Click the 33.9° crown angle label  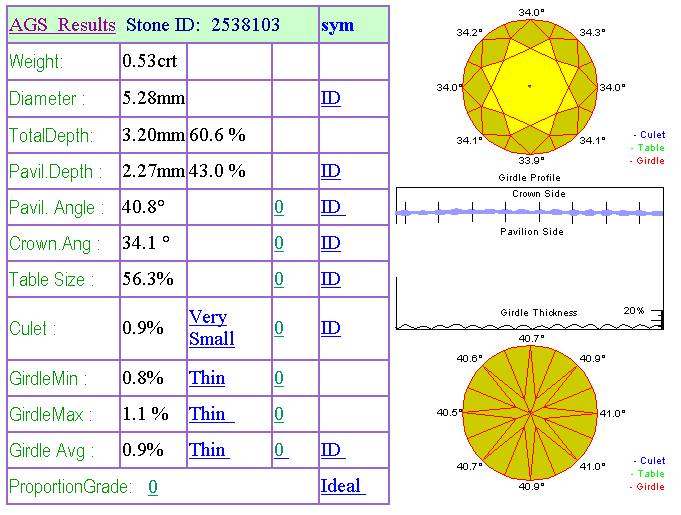[532, 160]
